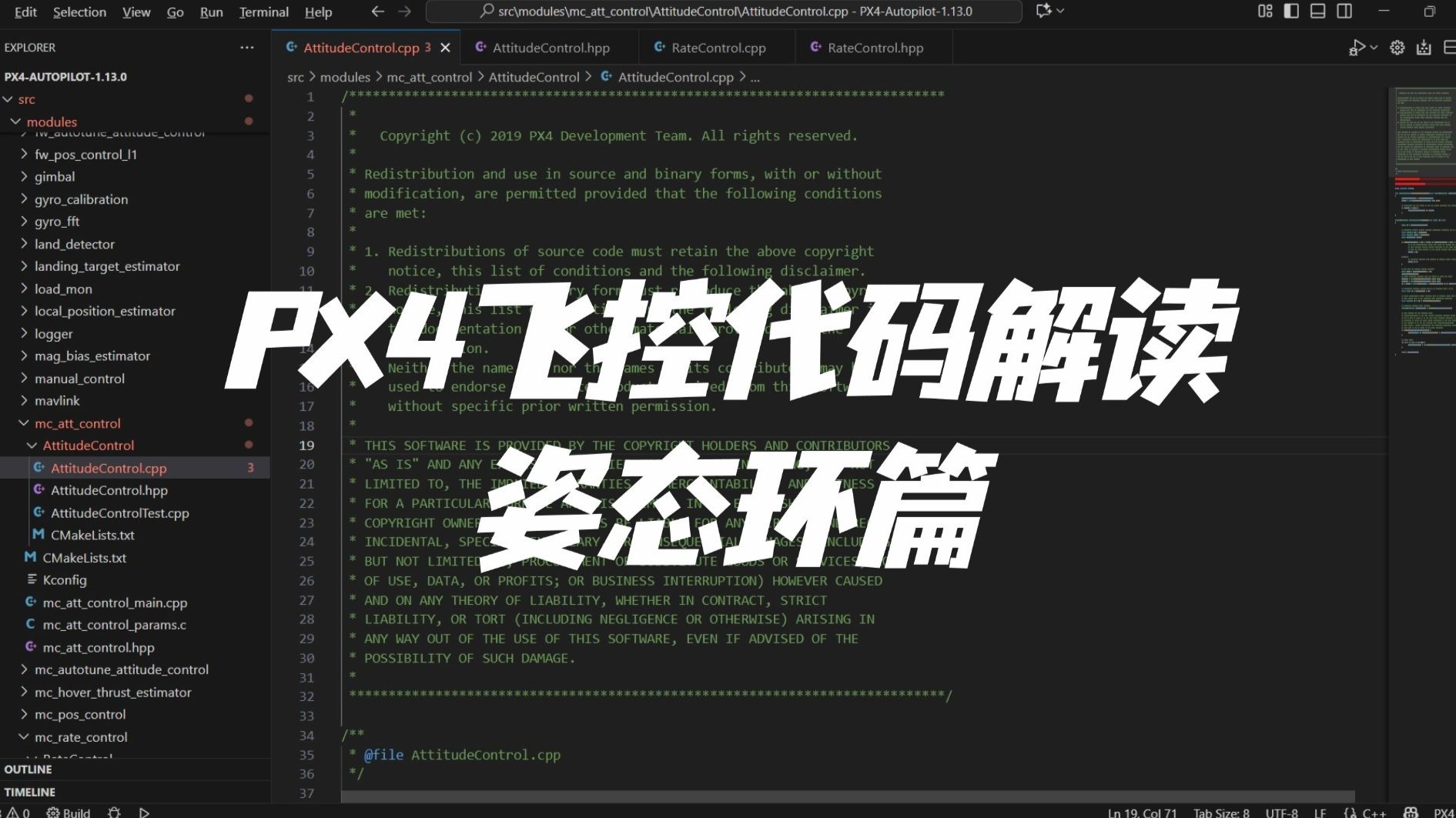This screenshot has height=818, width=1456.
Task: Click line number 35 in the gutter
Action: [x=307, y=755]
